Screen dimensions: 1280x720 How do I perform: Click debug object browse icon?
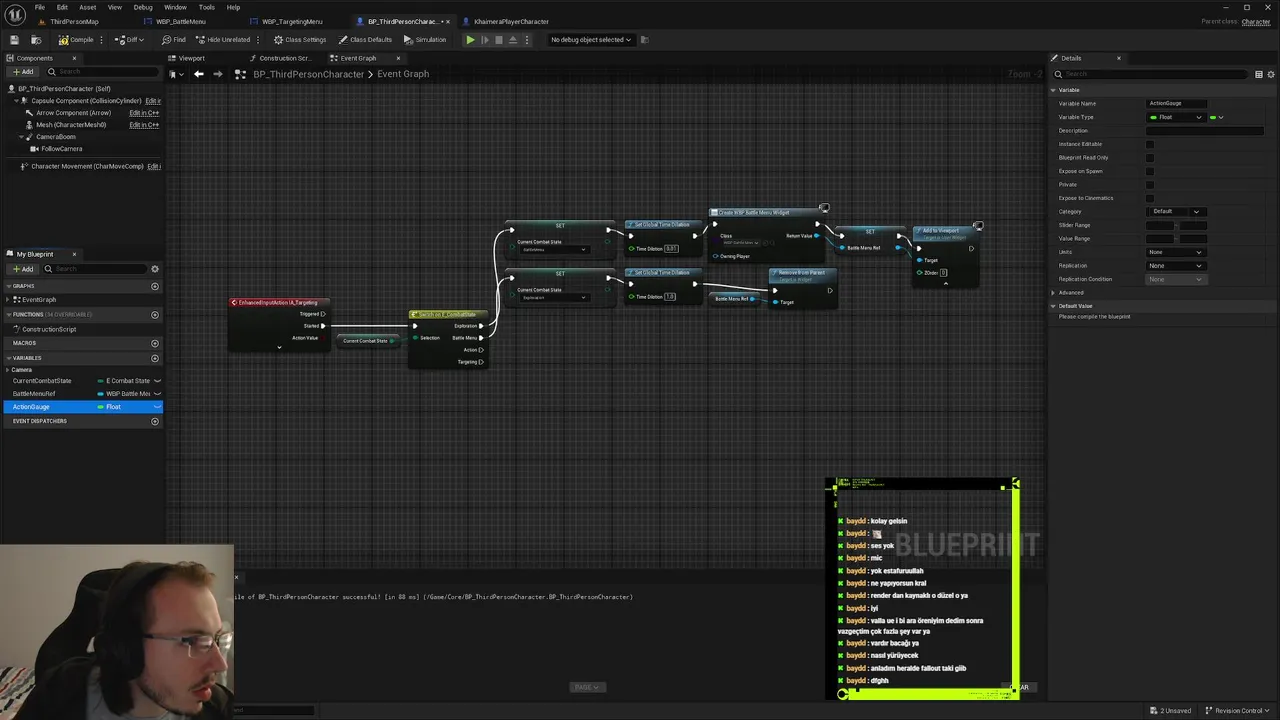645,40
